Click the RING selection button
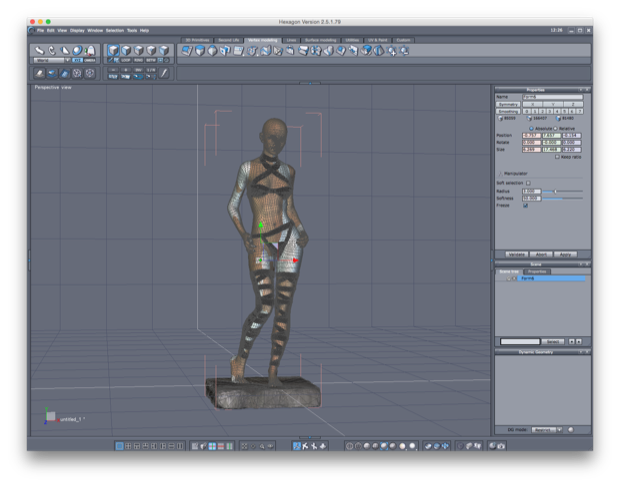This screenshot has width=620, height=487. click(x=138, y=60)
